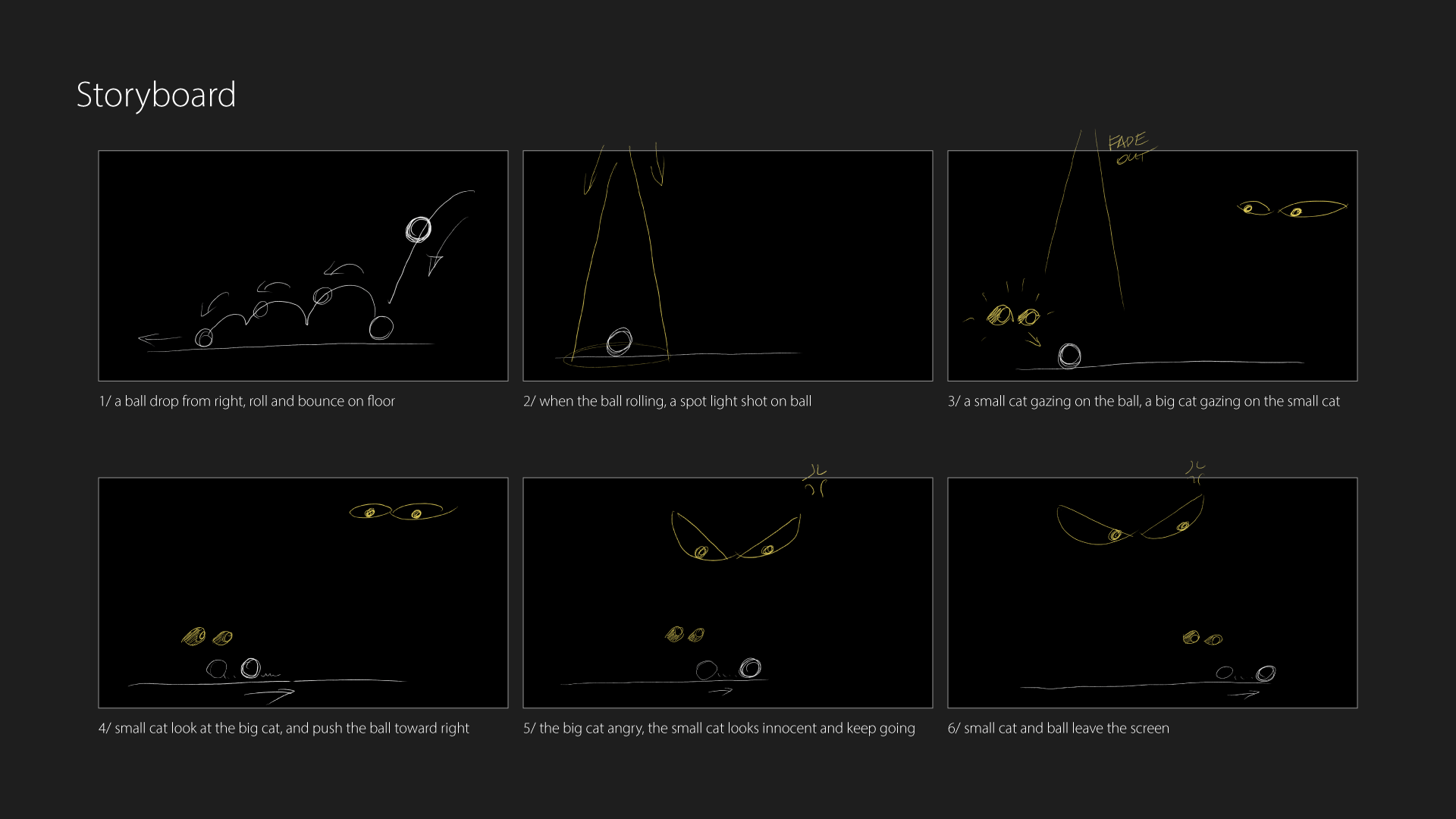Click the ball under the spotlight in panel two

[x=620, y=341]
